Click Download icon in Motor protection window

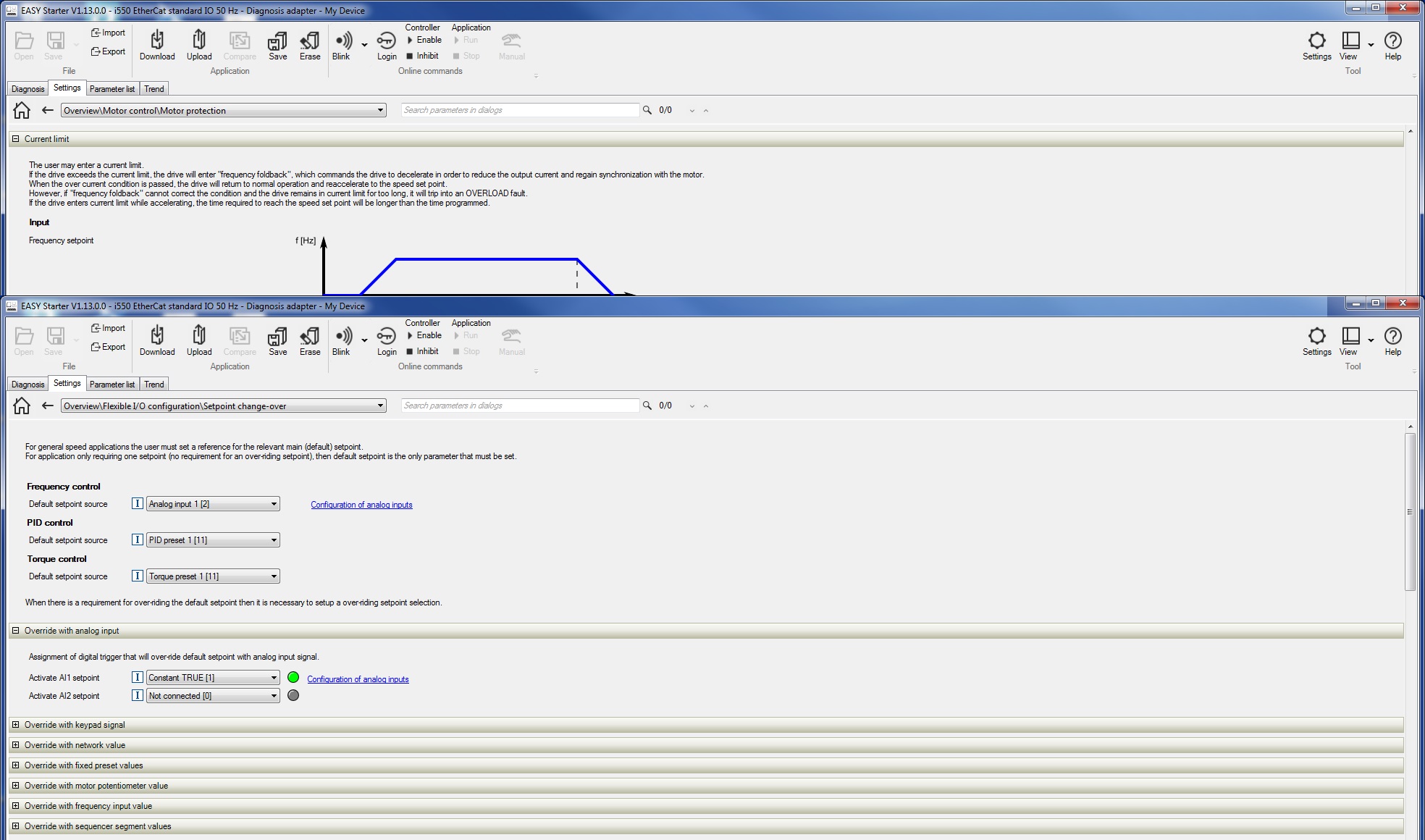[x=157, y=41]
